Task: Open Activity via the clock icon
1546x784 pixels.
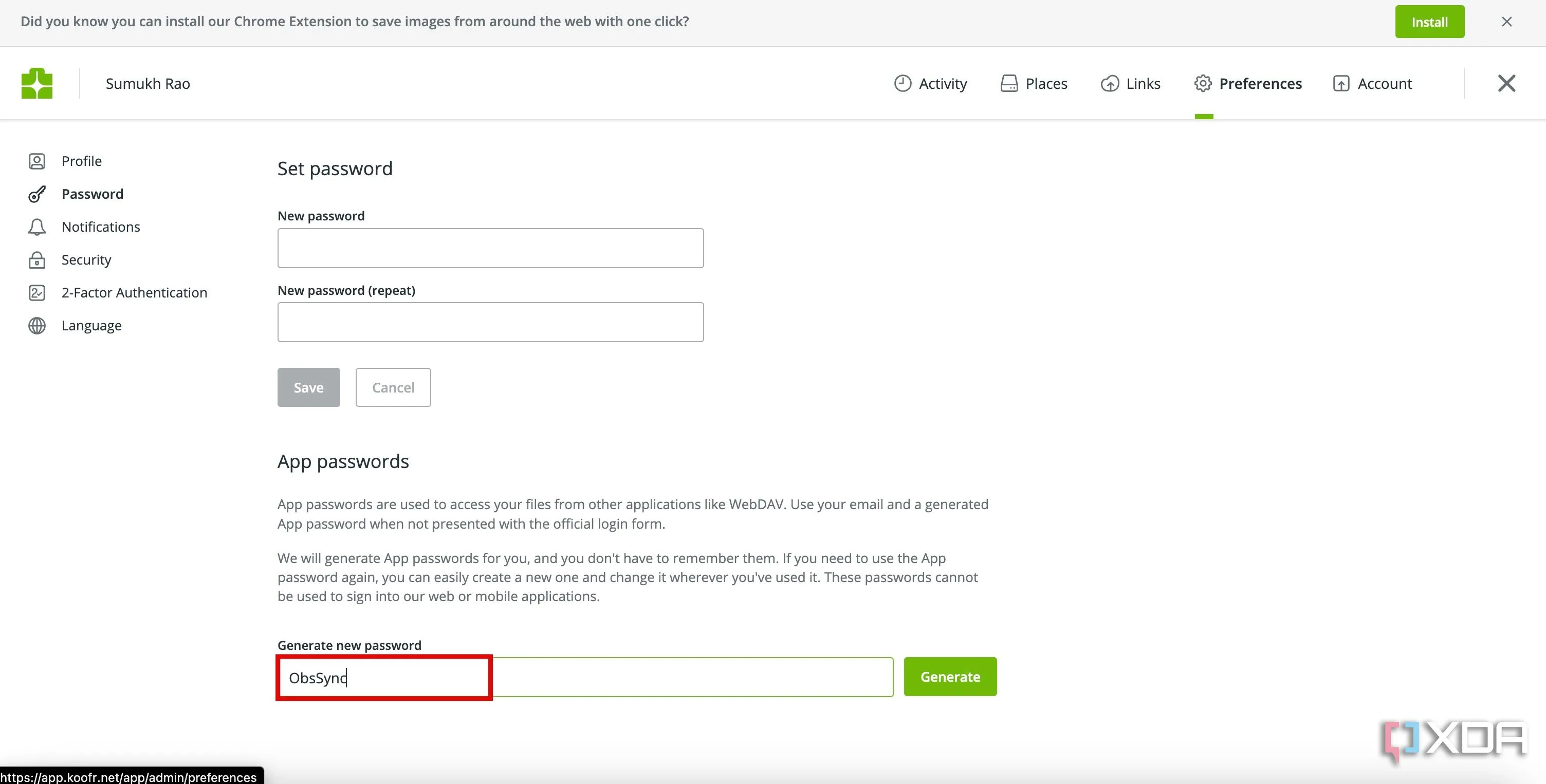Action: [x=902, y=83]
